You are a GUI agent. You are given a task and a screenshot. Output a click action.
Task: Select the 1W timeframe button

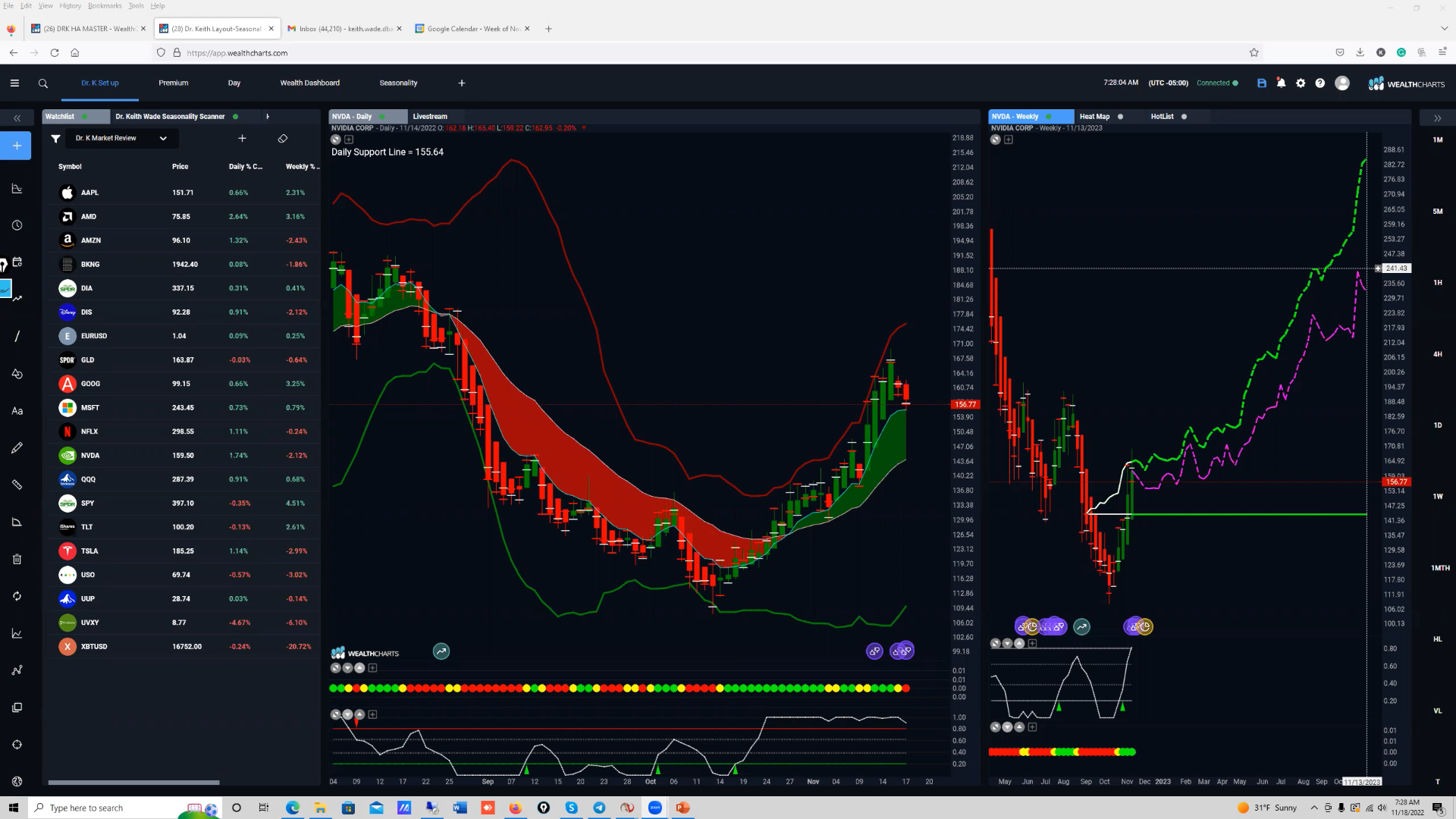pyautogui.click(x=1438, y=497)
